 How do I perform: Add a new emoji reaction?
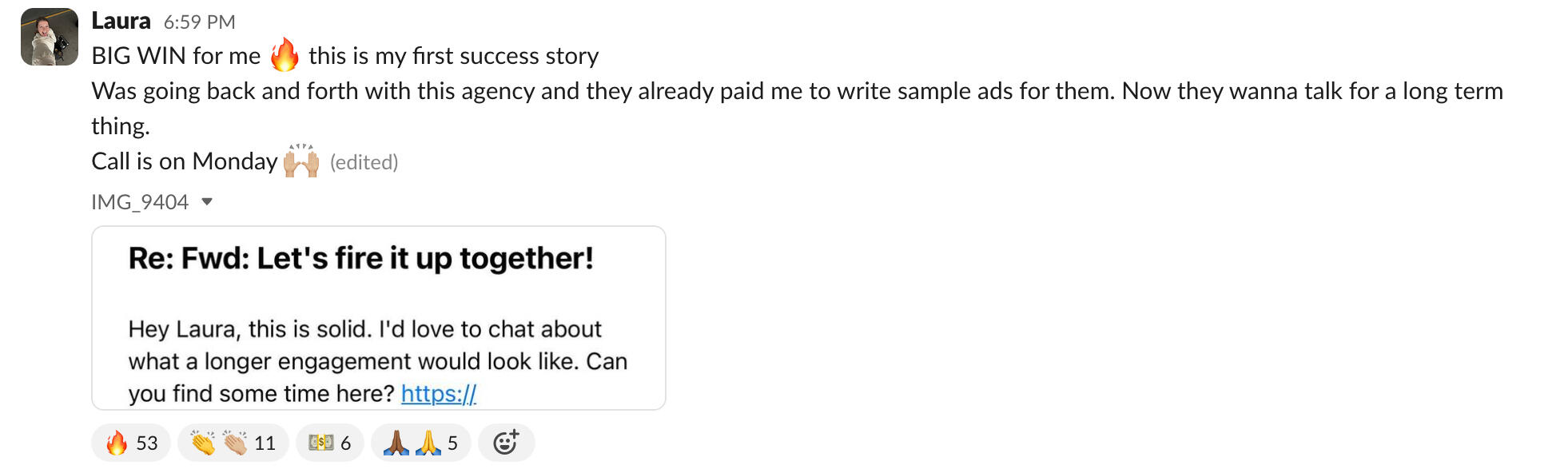tap(506, 443)
